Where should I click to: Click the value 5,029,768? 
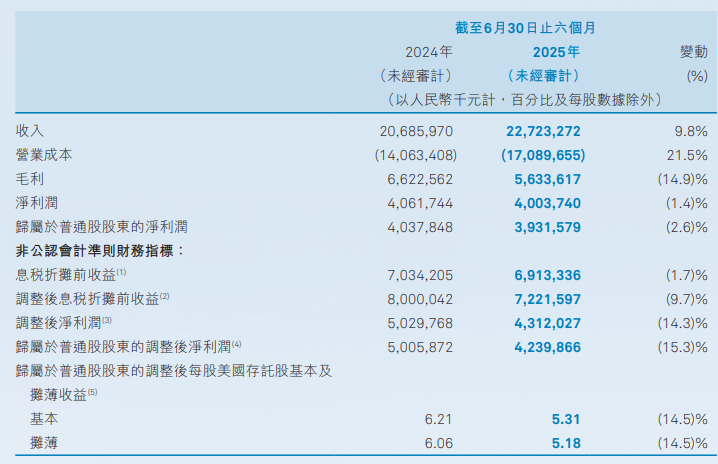420,323
